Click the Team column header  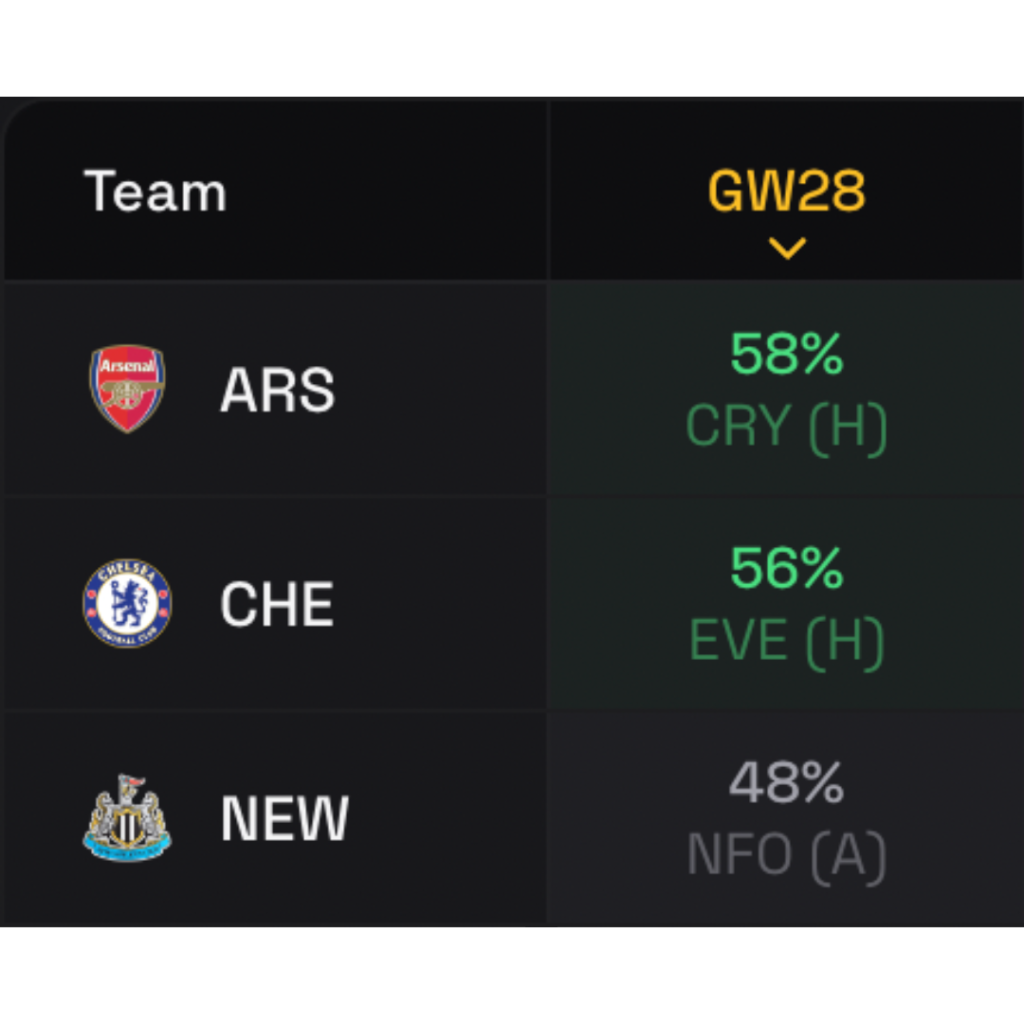point(155,190)
